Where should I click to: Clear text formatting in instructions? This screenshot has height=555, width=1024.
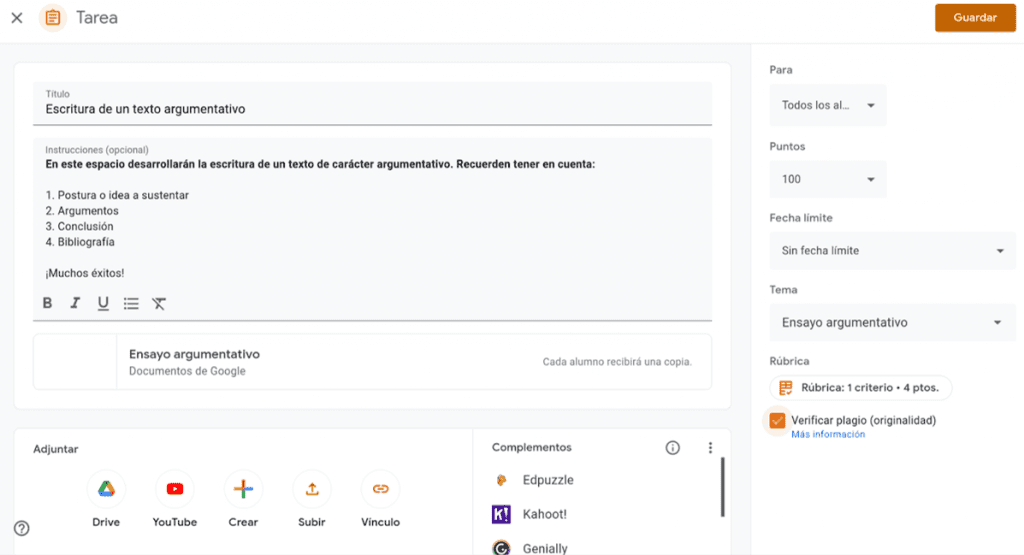click(159, 303)
